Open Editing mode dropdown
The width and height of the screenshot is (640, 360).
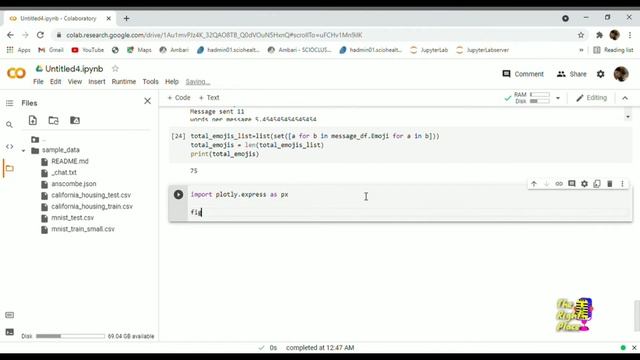(x=591, y=98)
